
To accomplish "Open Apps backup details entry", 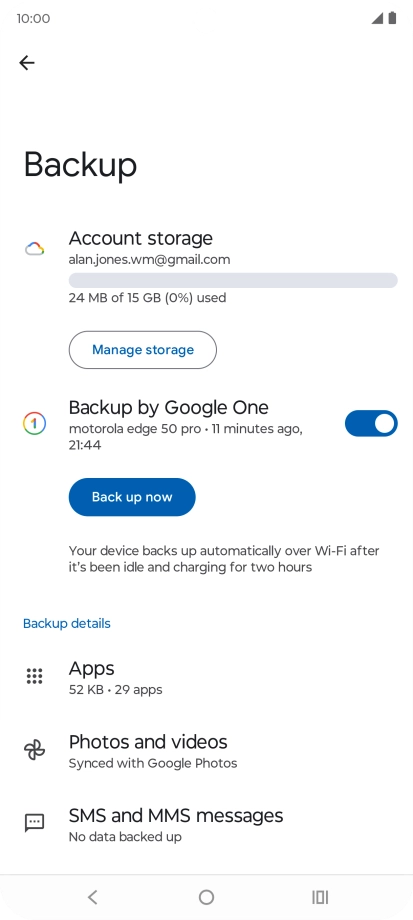I will (x=206, y=677).
